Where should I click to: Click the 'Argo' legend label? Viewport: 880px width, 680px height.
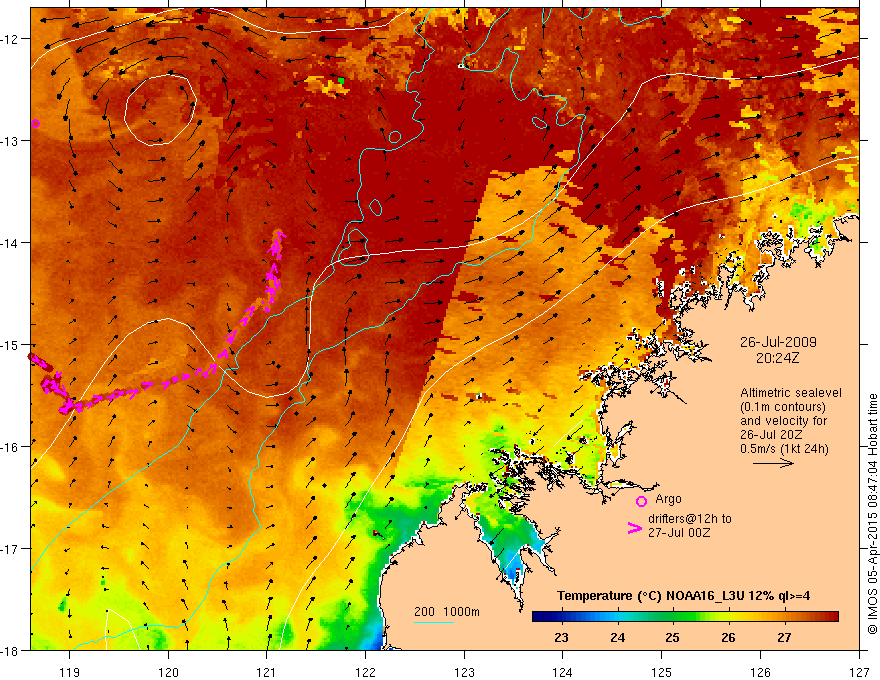(x=668, y=499)
